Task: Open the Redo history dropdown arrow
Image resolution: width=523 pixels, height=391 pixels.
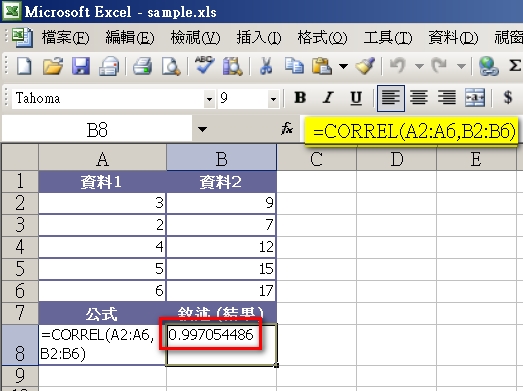Action: tap(461, 66)
